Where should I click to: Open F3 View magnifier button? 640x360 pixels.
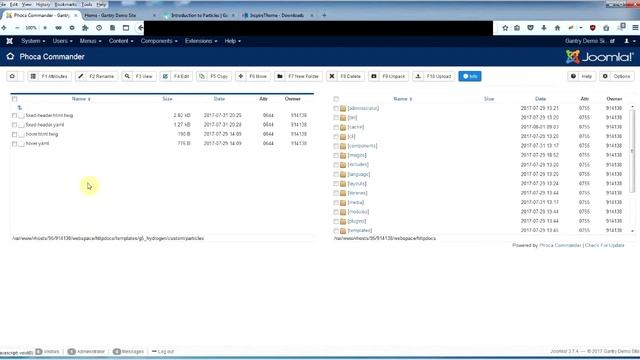139,76
